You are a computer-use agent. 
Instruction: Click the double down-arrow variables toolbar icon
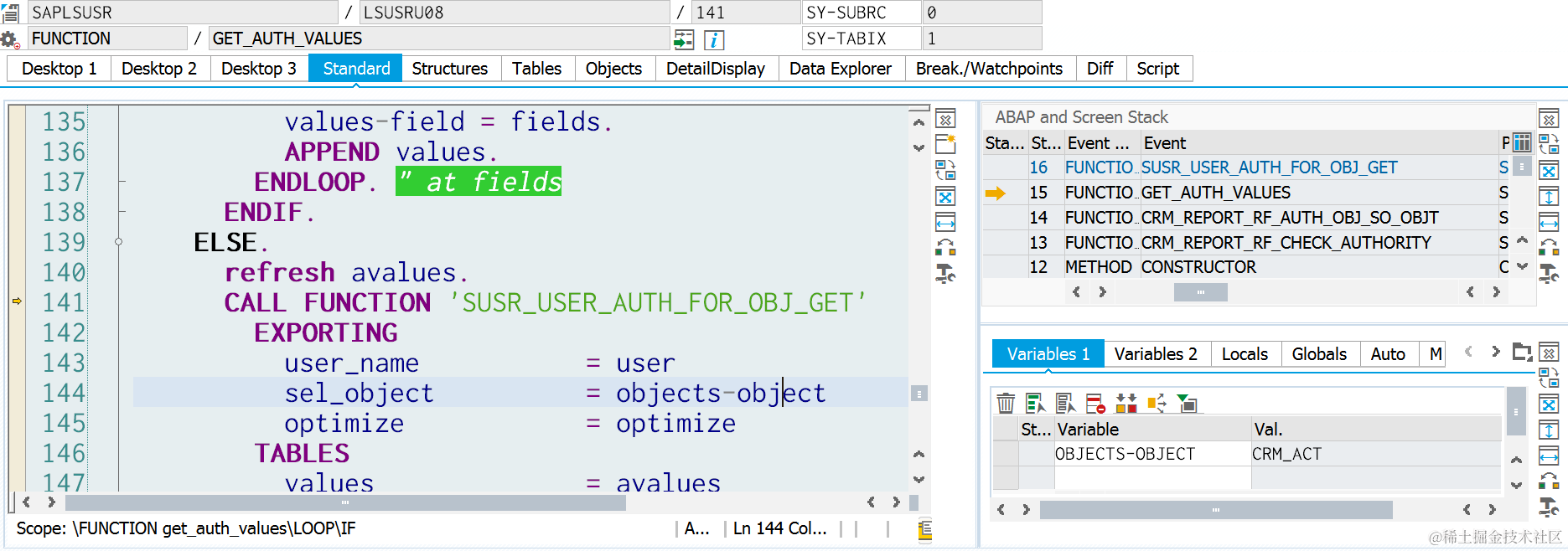click(x=1126, y=404)
